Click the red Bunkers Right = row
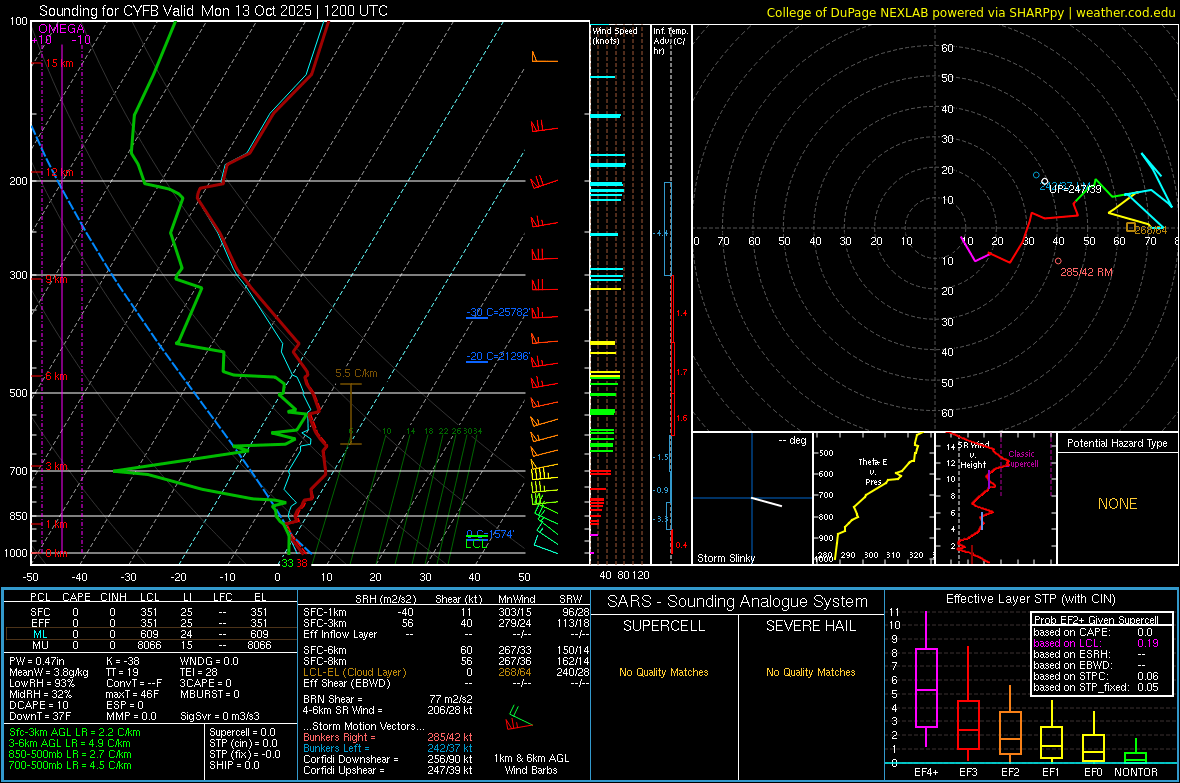Screen dimensions: 1180x783 click(388, 737)
